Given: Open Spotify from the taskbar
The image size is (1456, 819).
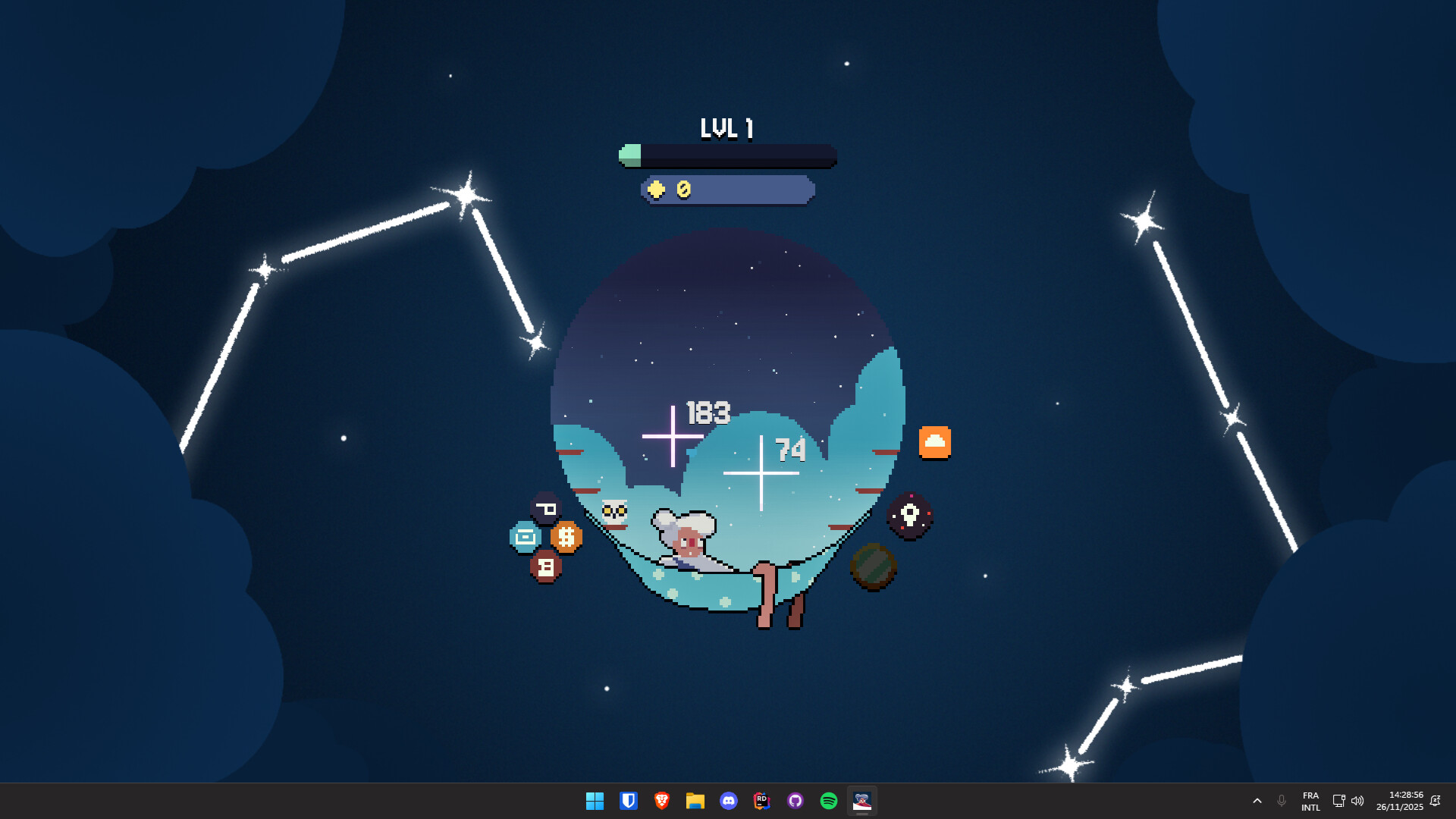Looking at the screenshot, I should 828,801.
